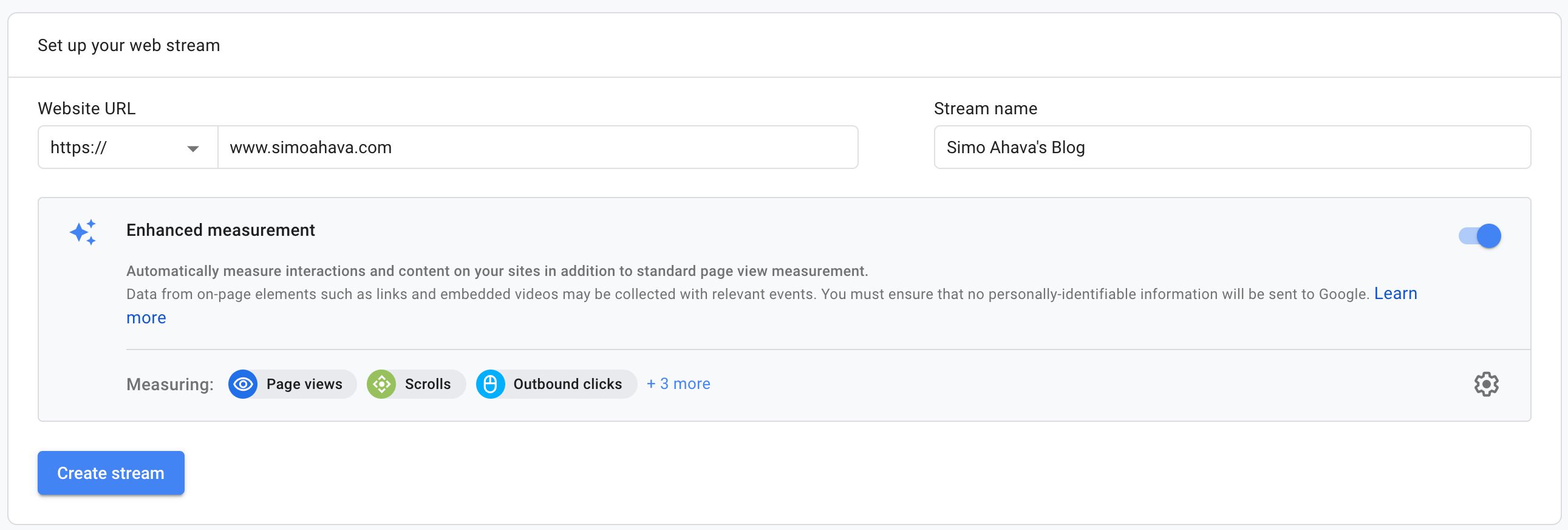
Task: Open the Learn more link
Action: click(1395, 294)
